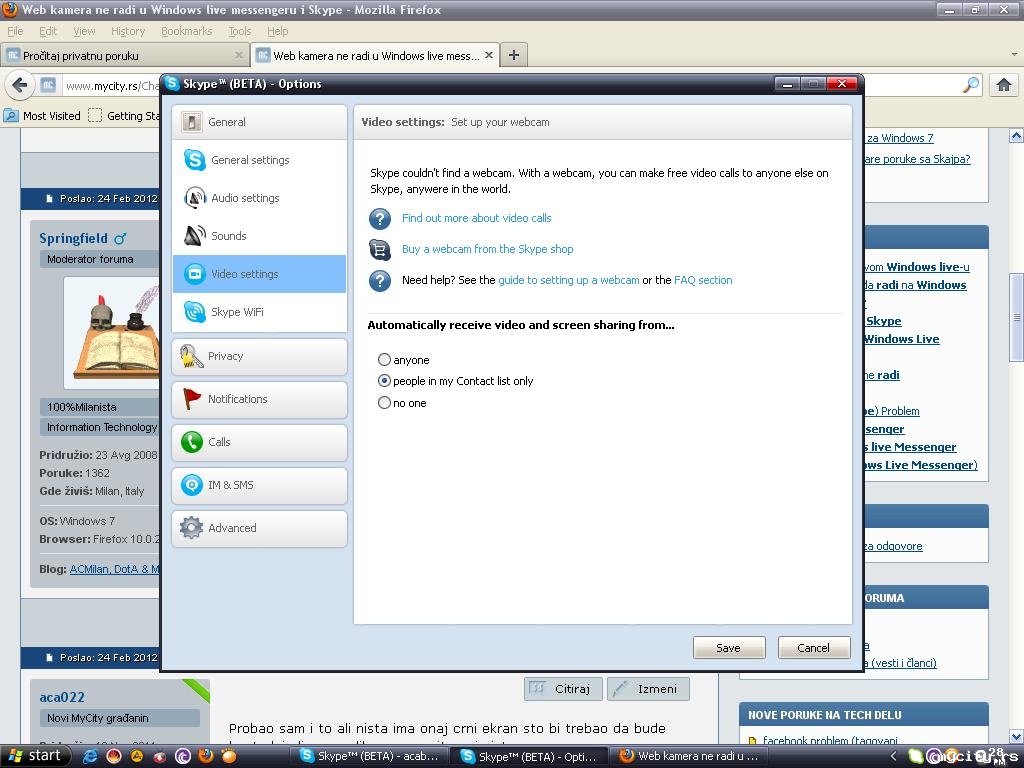Go back in Firefox

20,85
